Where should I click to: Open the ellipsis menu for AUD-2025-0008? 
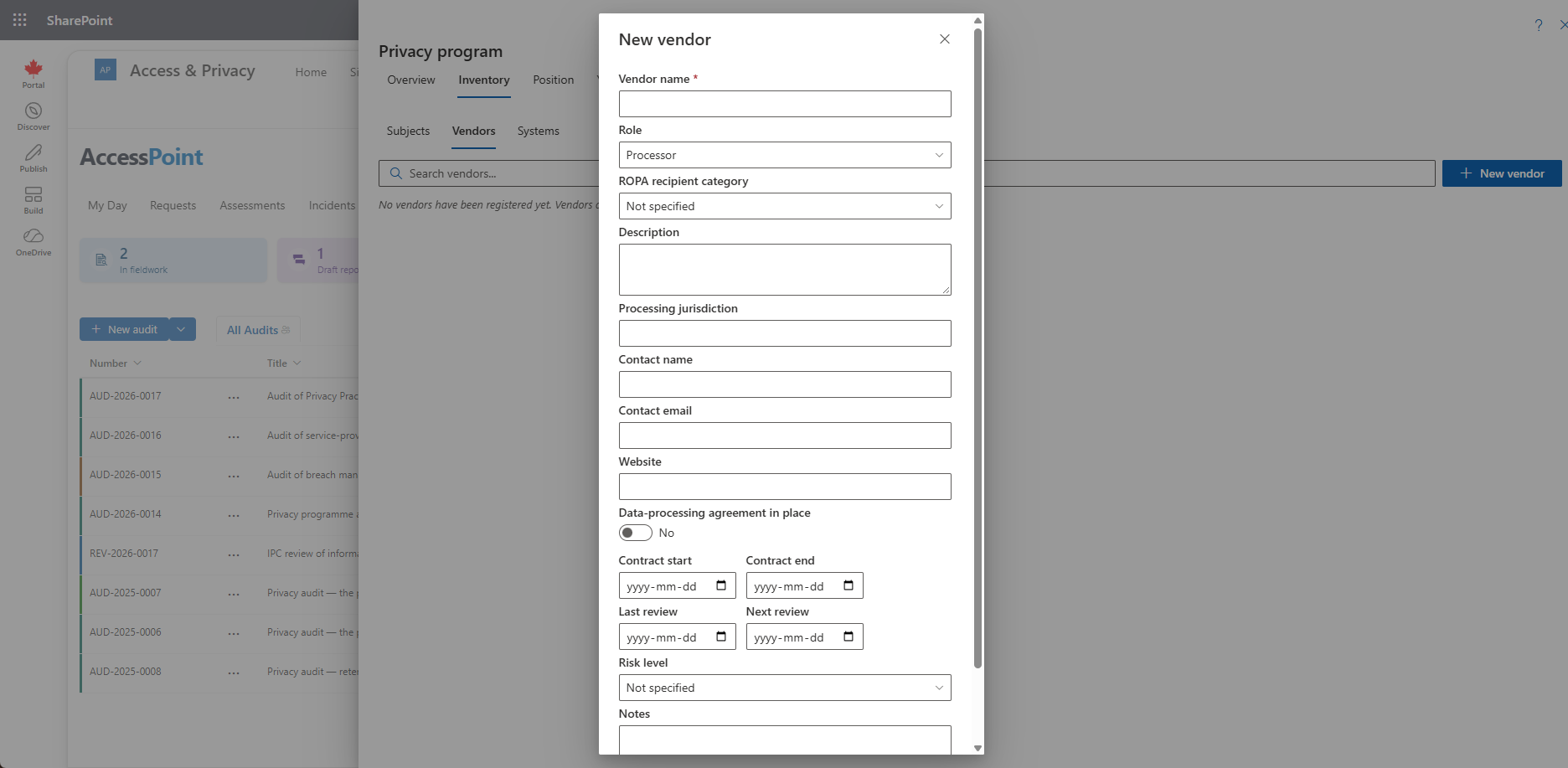coord(234,673)
